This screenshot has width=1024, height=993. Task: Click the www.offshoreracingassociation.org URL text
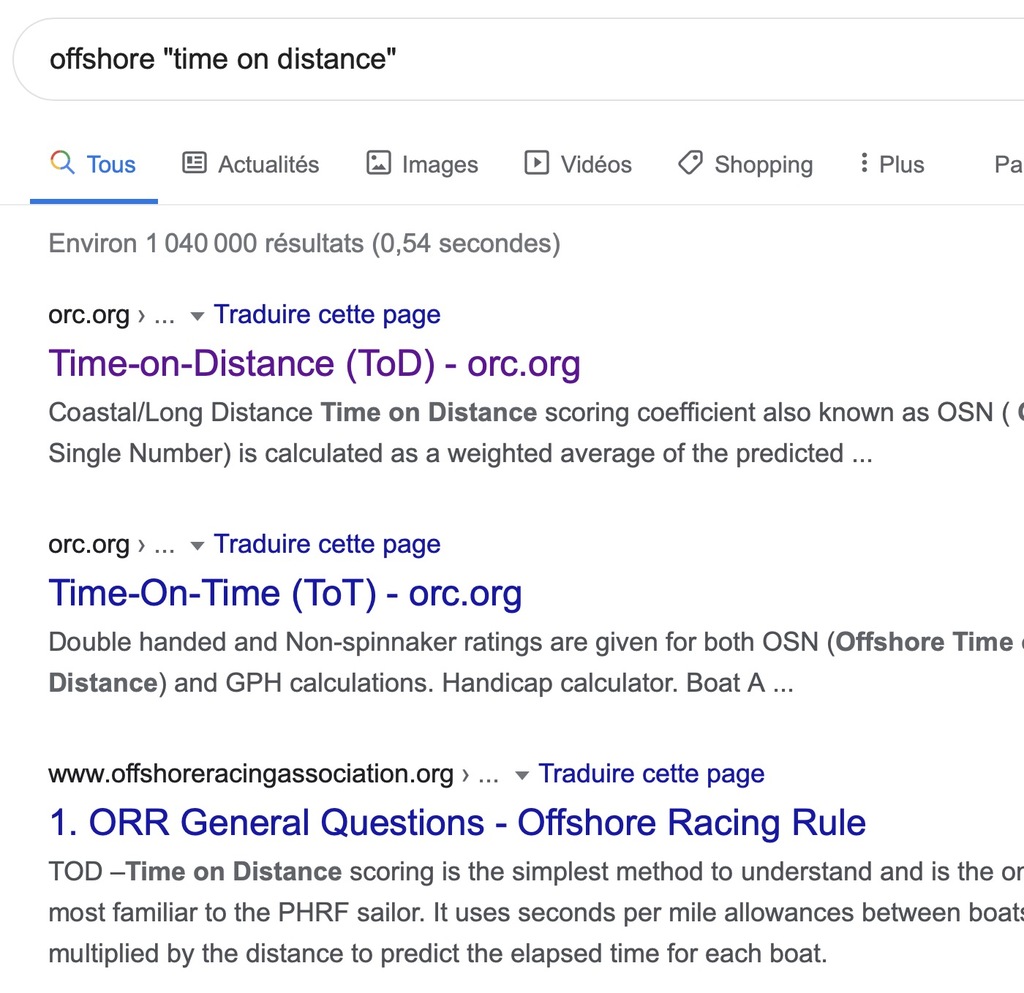coord(251,774)
